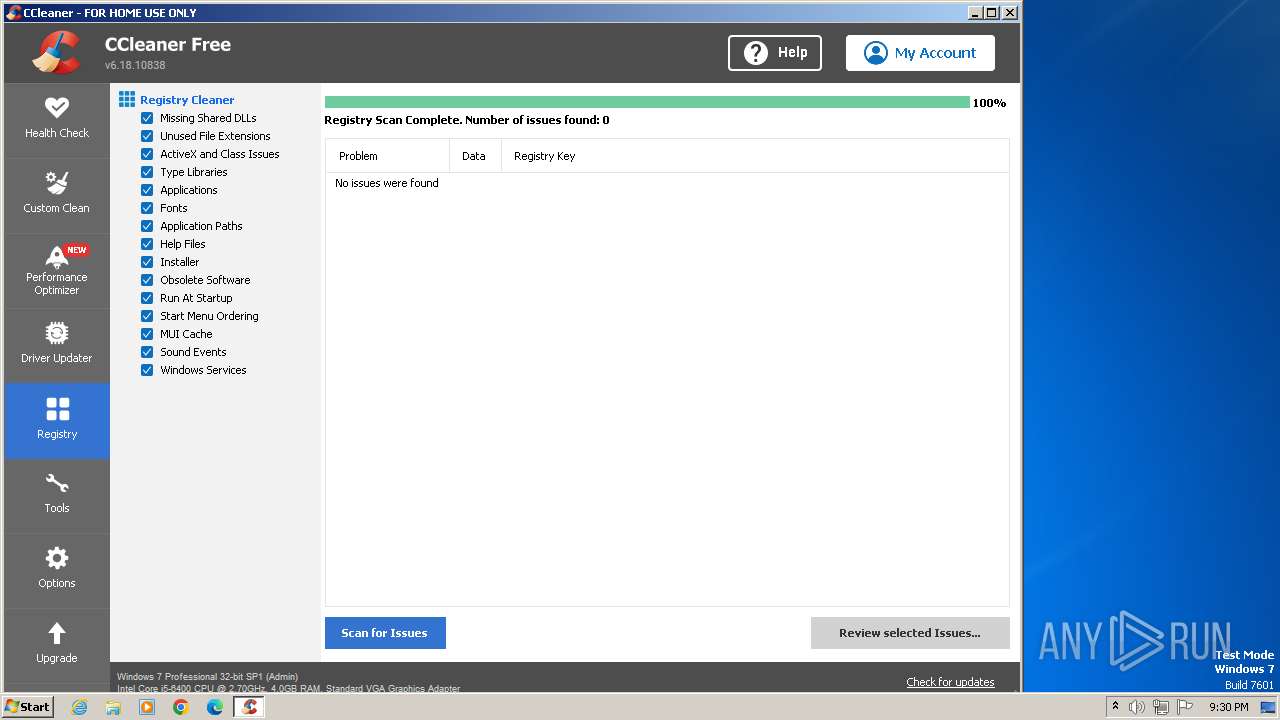This screenshot has width=1280, height=720.
Task: Open the Custom Clean section
Action: [x=57, y=196]
